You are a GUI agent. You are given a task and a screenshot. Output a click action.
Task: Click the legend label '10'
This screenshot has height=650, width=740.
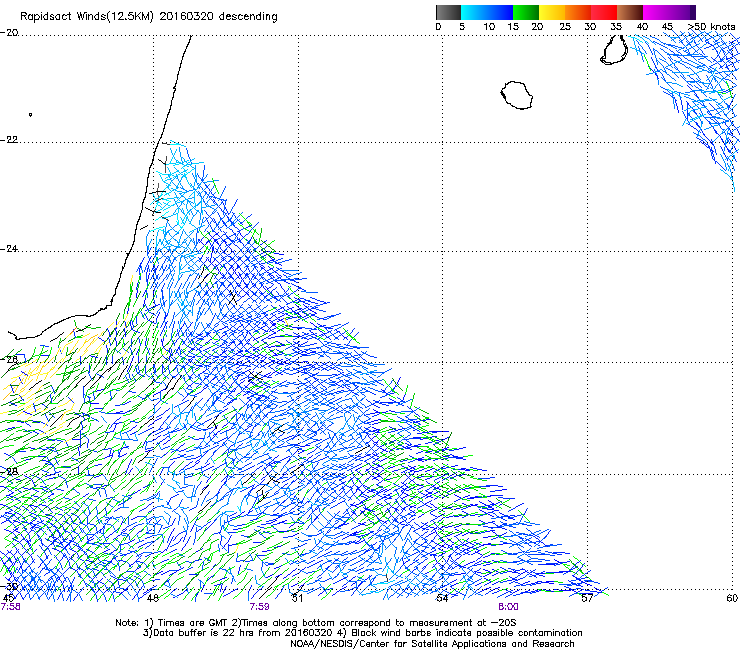tap(489, 27)
